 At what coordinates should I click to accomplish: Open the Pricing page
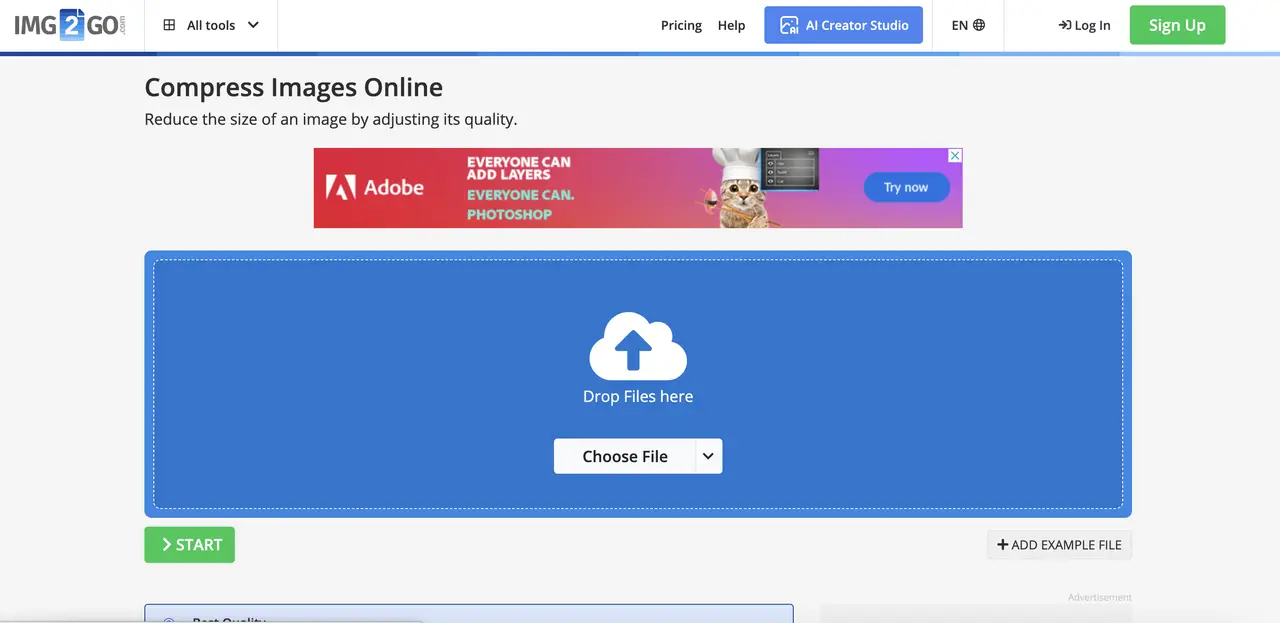681,25
